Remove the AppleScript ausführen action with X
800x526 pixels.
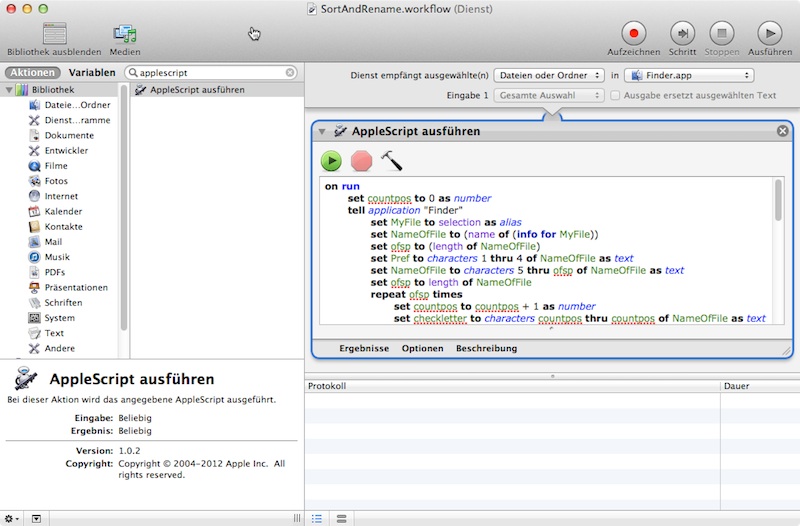(x=782, y=131)
